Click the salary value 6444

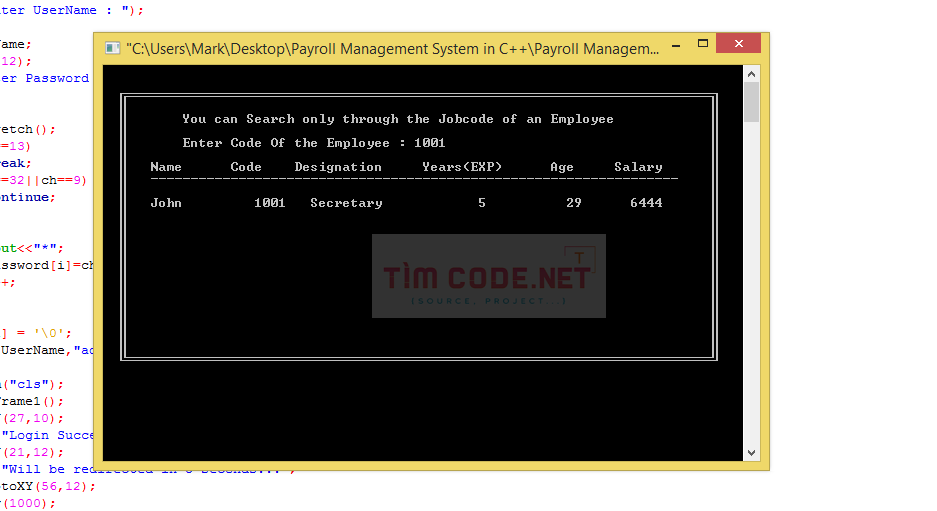click(647, 203)
